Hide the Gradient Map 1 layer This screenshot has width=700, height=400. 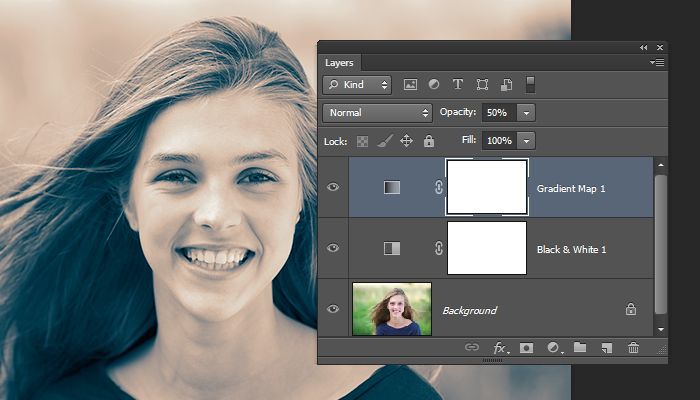(333, 187)
